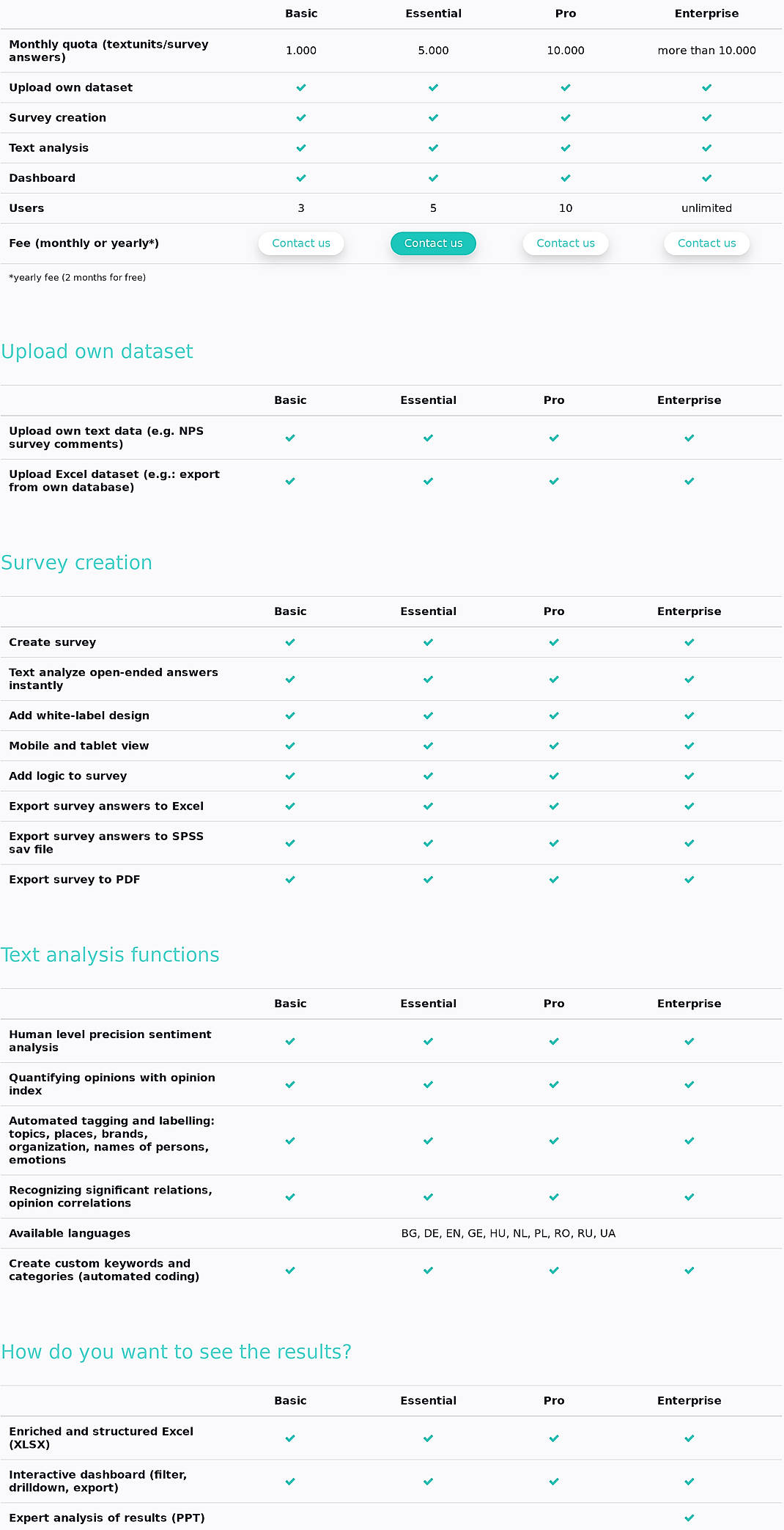Click the 1.000 monthly quota value
784x1530 pixels.
[x=301, y=51]
